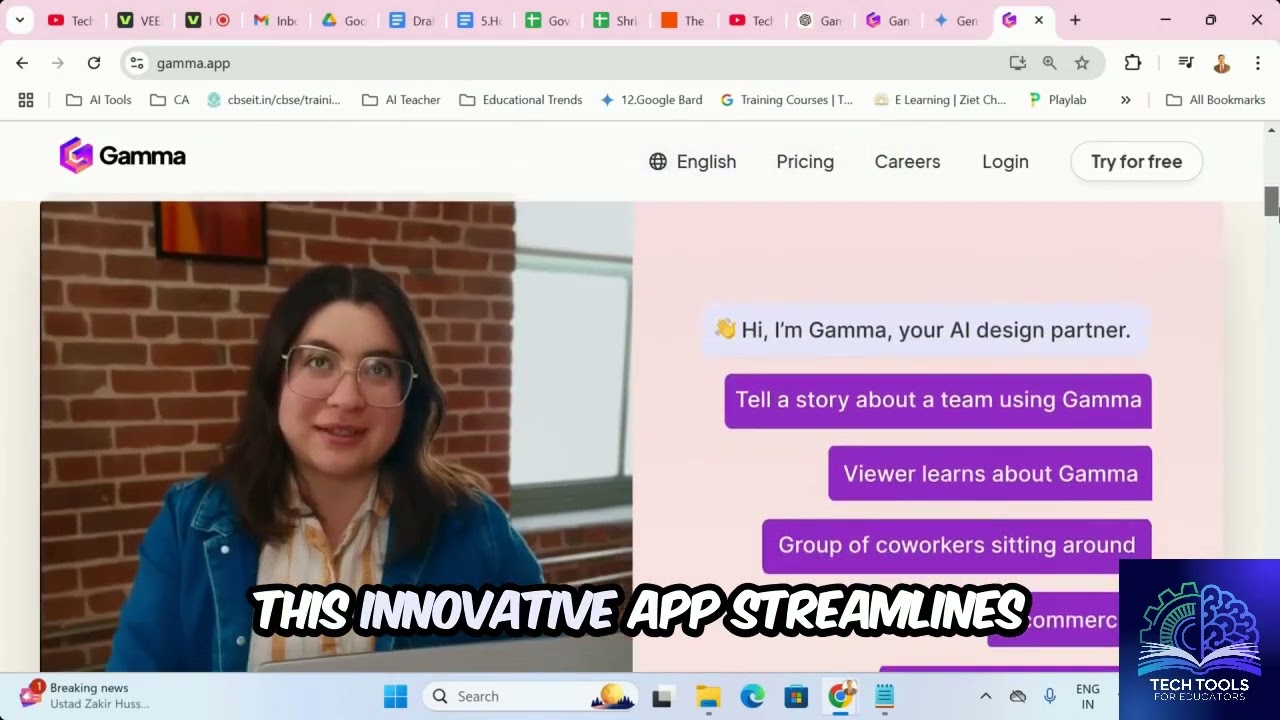Click the woman's video thumbnail

pyautogui.click(x=336, y=436)
